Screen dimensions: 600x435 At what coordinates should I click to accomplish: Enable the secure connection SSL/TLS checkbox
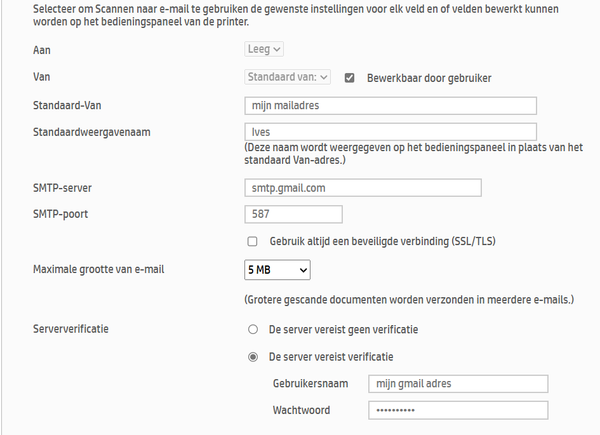click(x=252, y=241)
